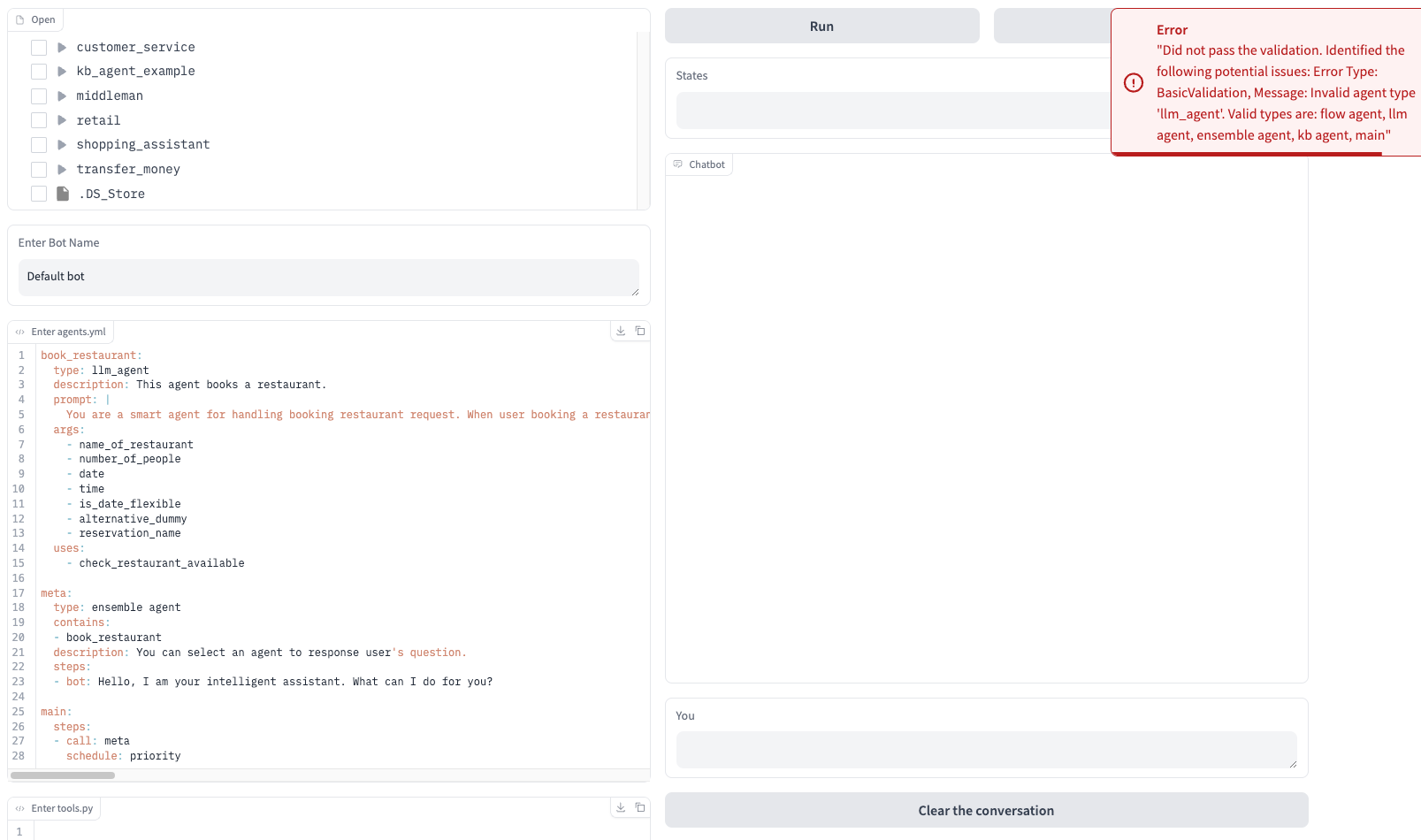Click the error alert icon
This screenshot has width=1421, height=840.
click(x=1134, y=82)
